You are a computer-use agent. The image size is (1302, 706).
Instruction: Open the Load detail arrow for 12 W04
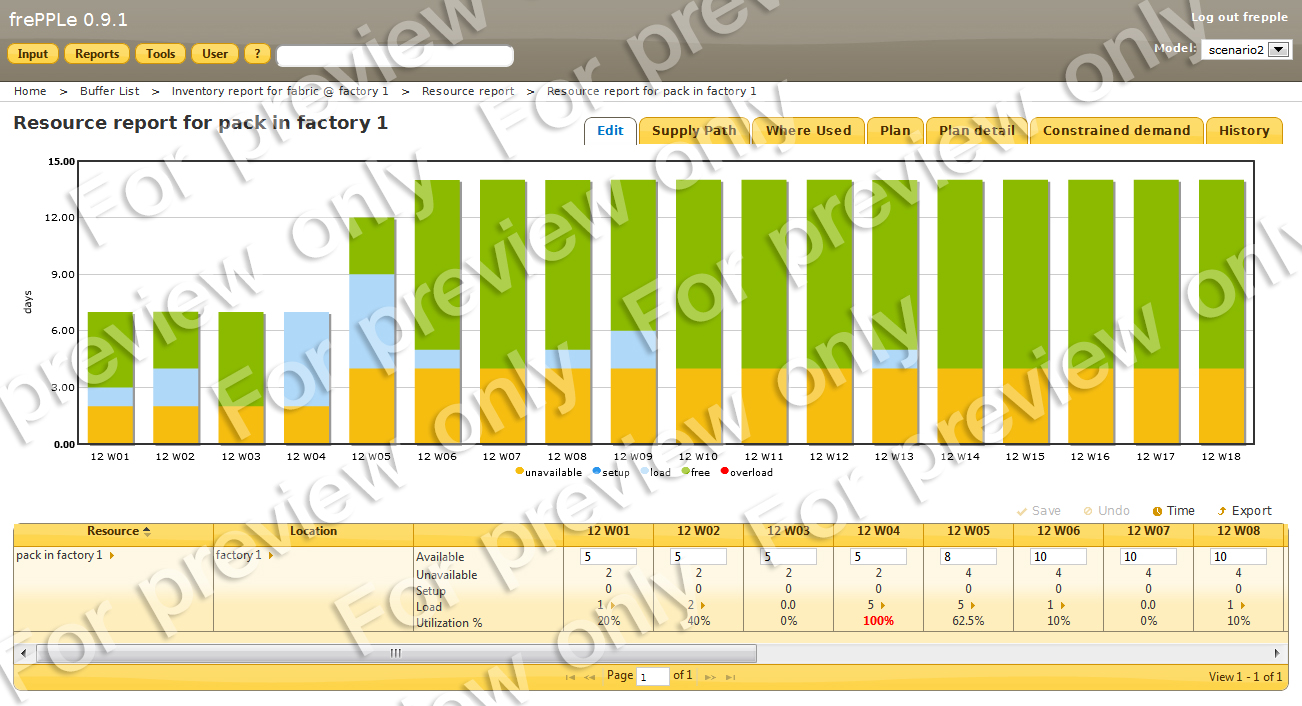click(884, 606)
